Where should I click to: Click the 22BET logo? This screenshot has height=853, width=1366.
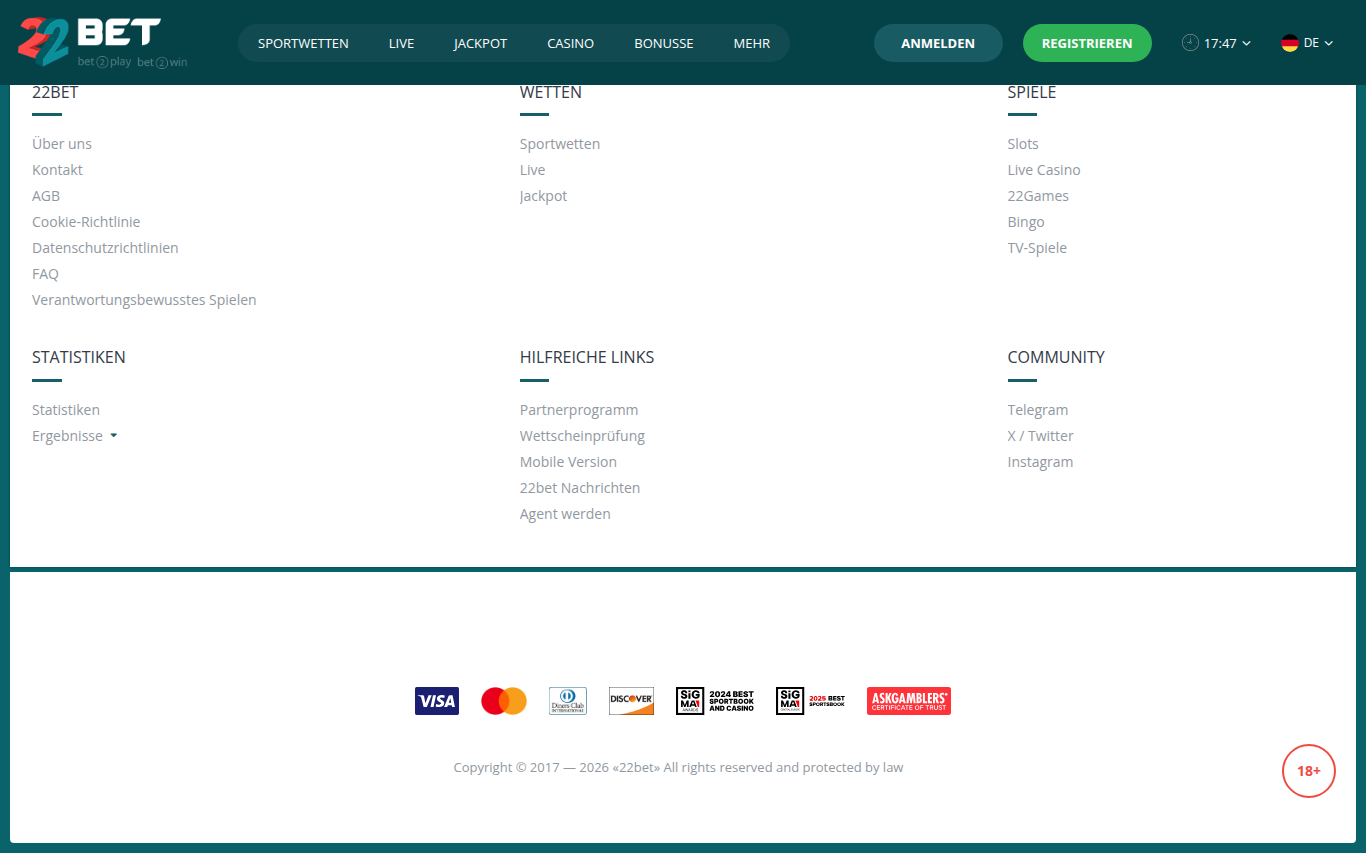(103, 42)
